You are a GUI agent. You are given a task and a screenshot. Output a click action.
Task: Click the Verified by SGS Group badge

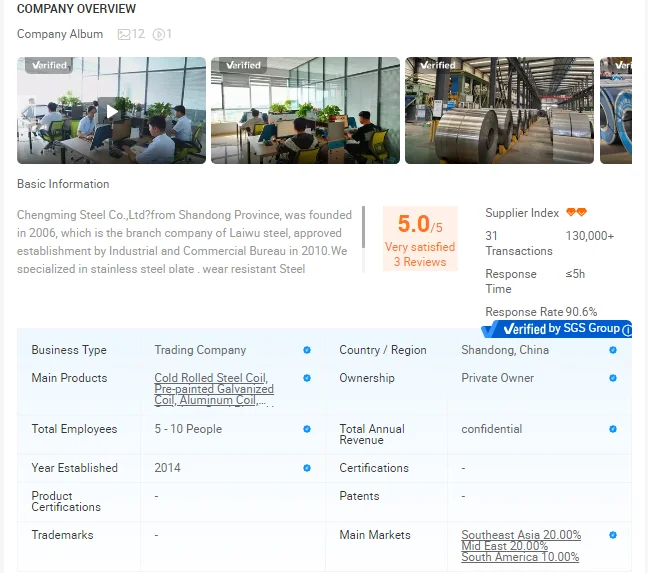[556, 329]
